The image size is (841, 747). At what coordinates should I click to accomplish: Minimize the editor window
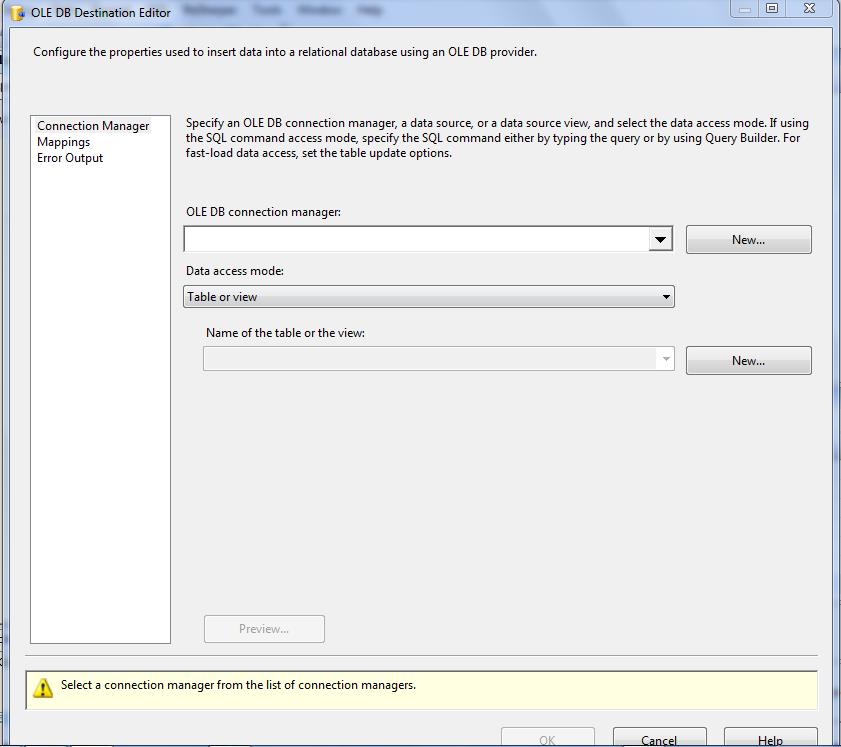pos(744,9)
